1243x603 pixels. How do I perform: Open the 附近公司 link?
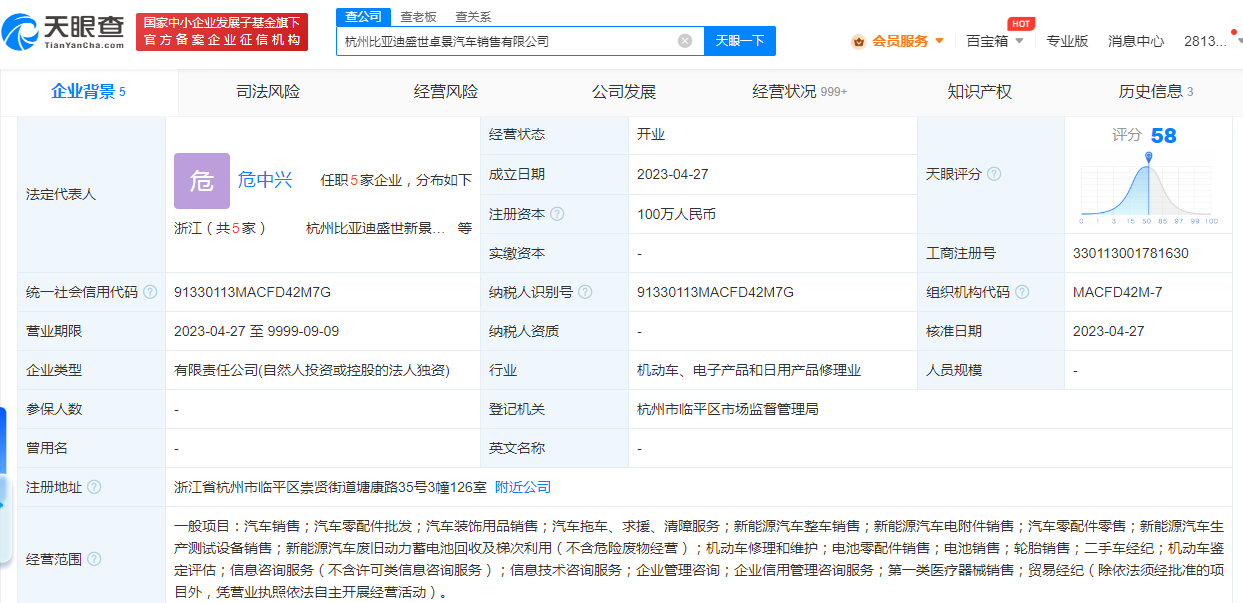(x=523, y=487)
